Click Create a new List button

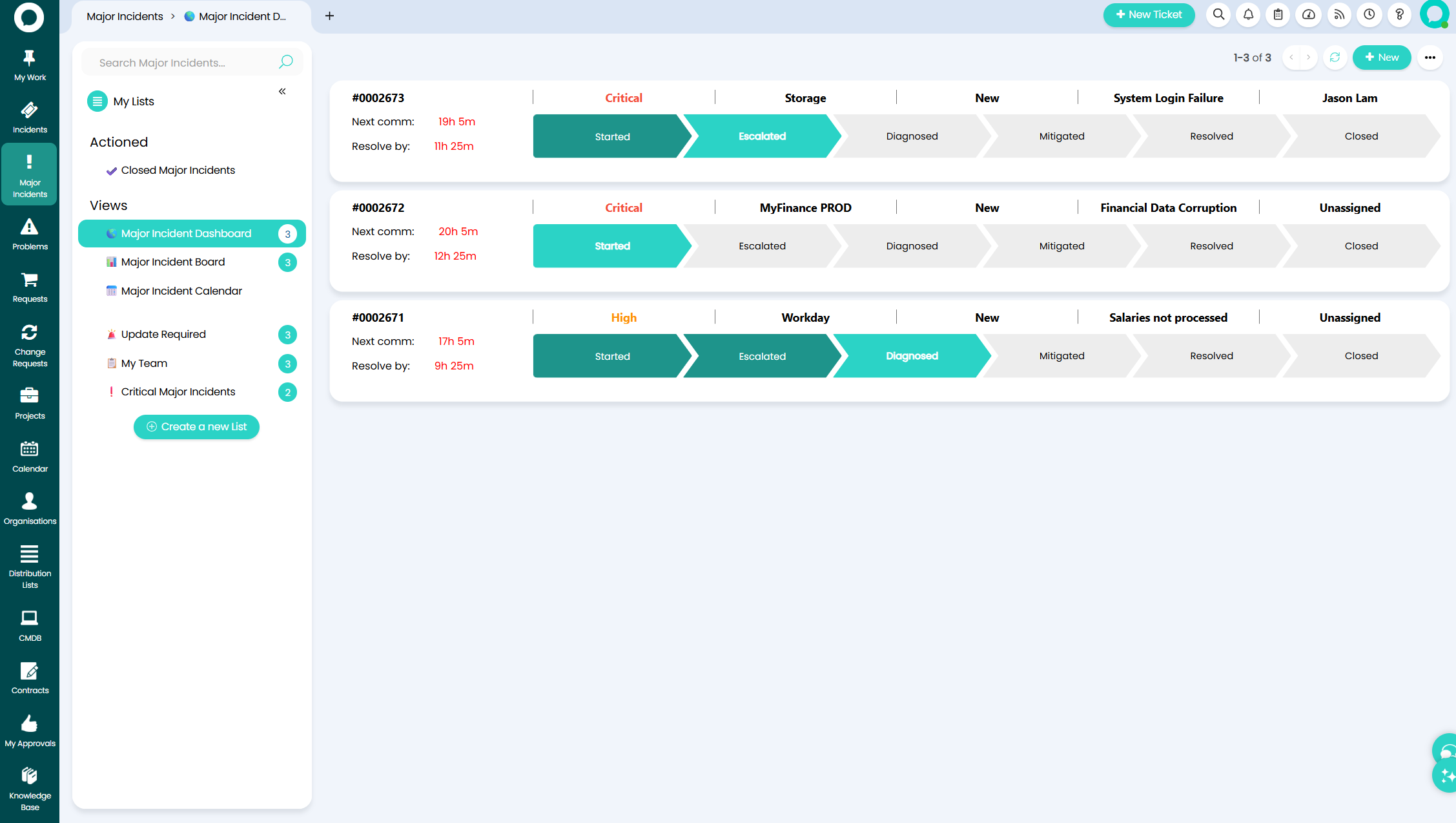pos(196,426)
